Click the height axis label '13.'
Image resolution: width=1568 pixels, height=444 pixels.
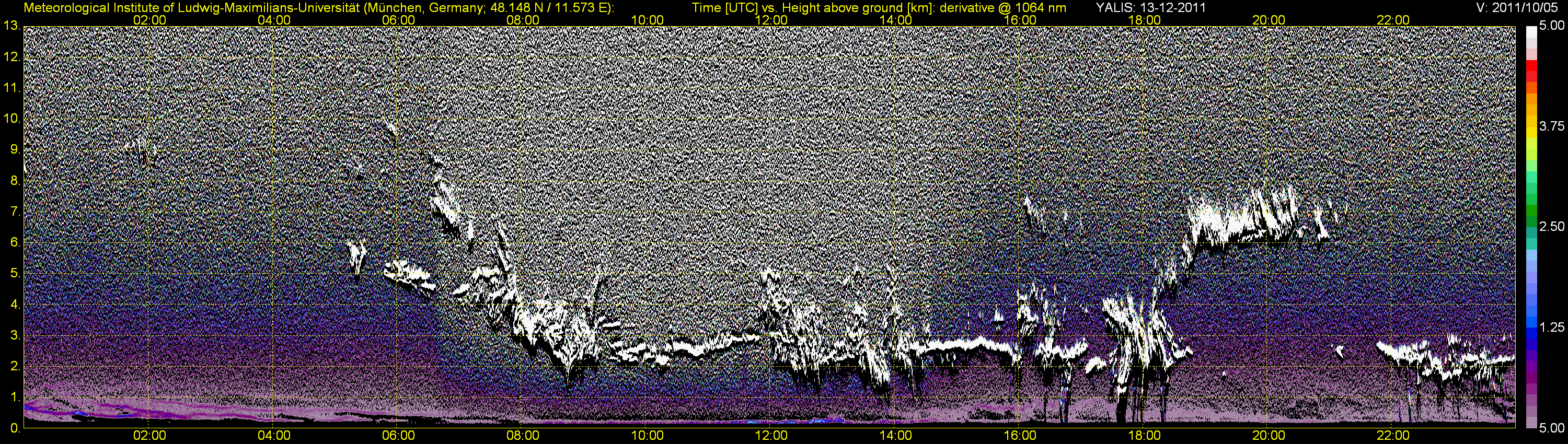pos(12,26)
